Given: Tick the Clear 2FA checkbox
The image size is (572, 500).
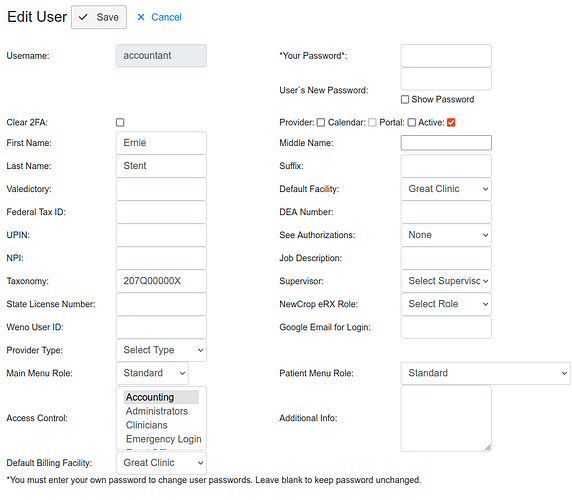Looking at the screenshot, I should tap(120, 123).
